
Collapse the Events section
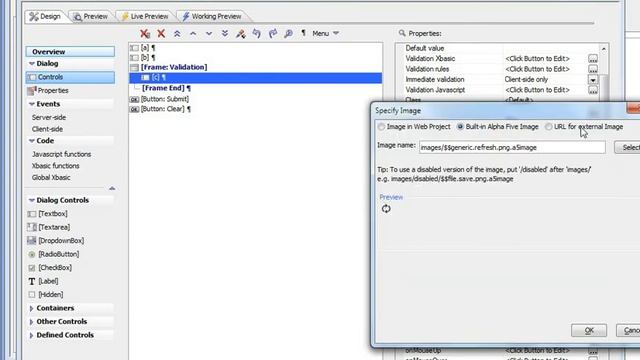[x=32, y=104]
